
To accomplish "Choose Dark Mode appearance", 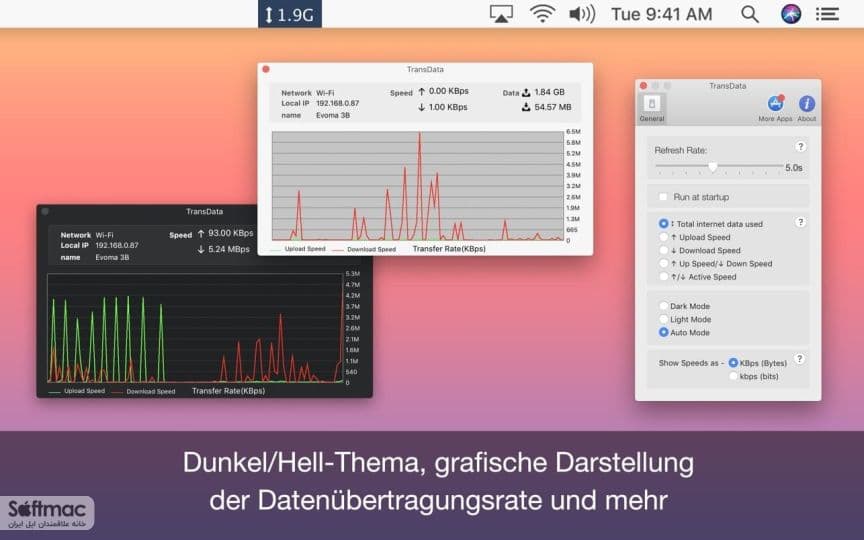I will 663,306.
